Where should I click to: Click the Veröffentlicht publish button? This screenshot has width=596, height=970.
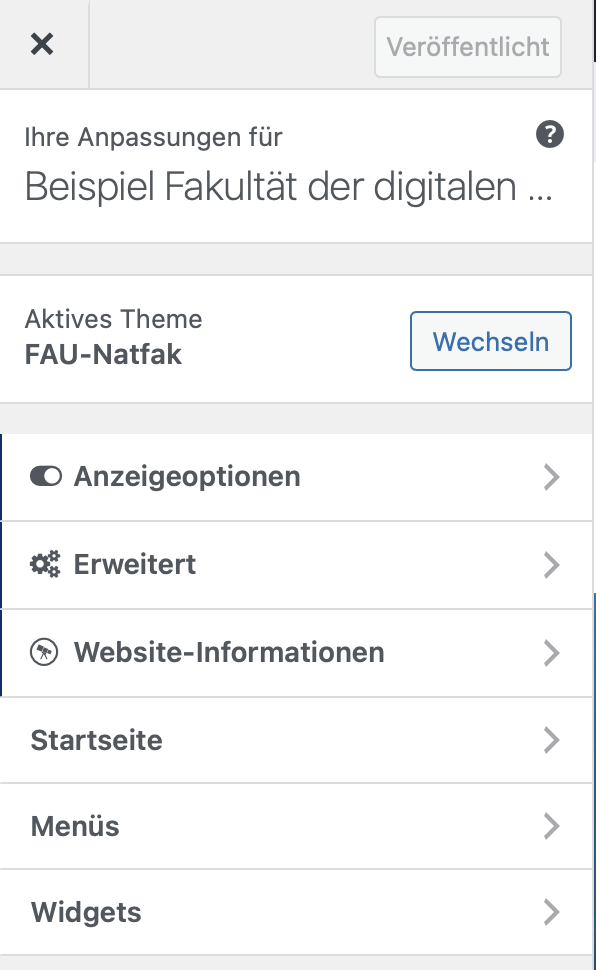coord(468,47)
